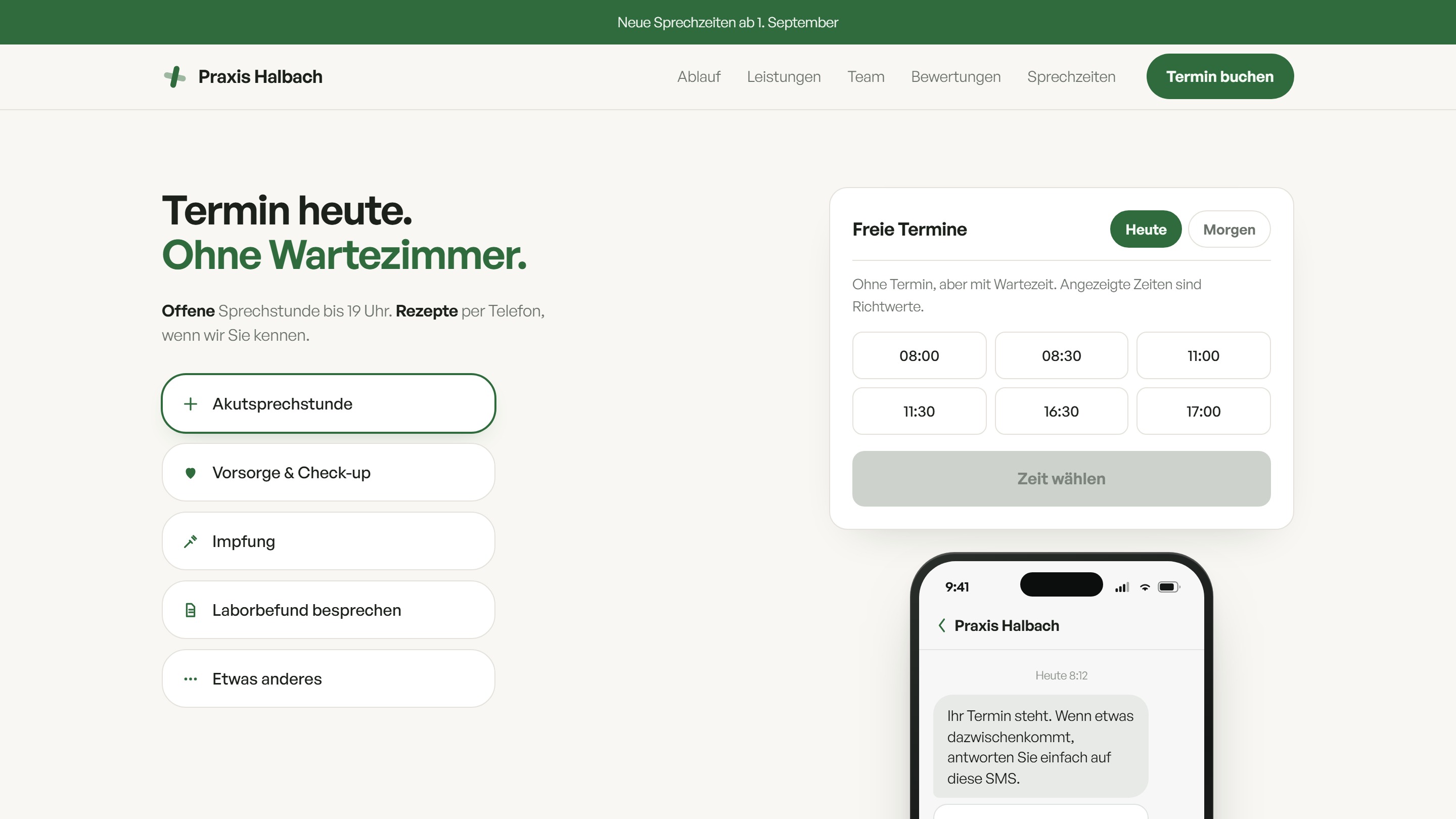Click the Ihr Termin steht SMS bubble

click(1040, 746)
